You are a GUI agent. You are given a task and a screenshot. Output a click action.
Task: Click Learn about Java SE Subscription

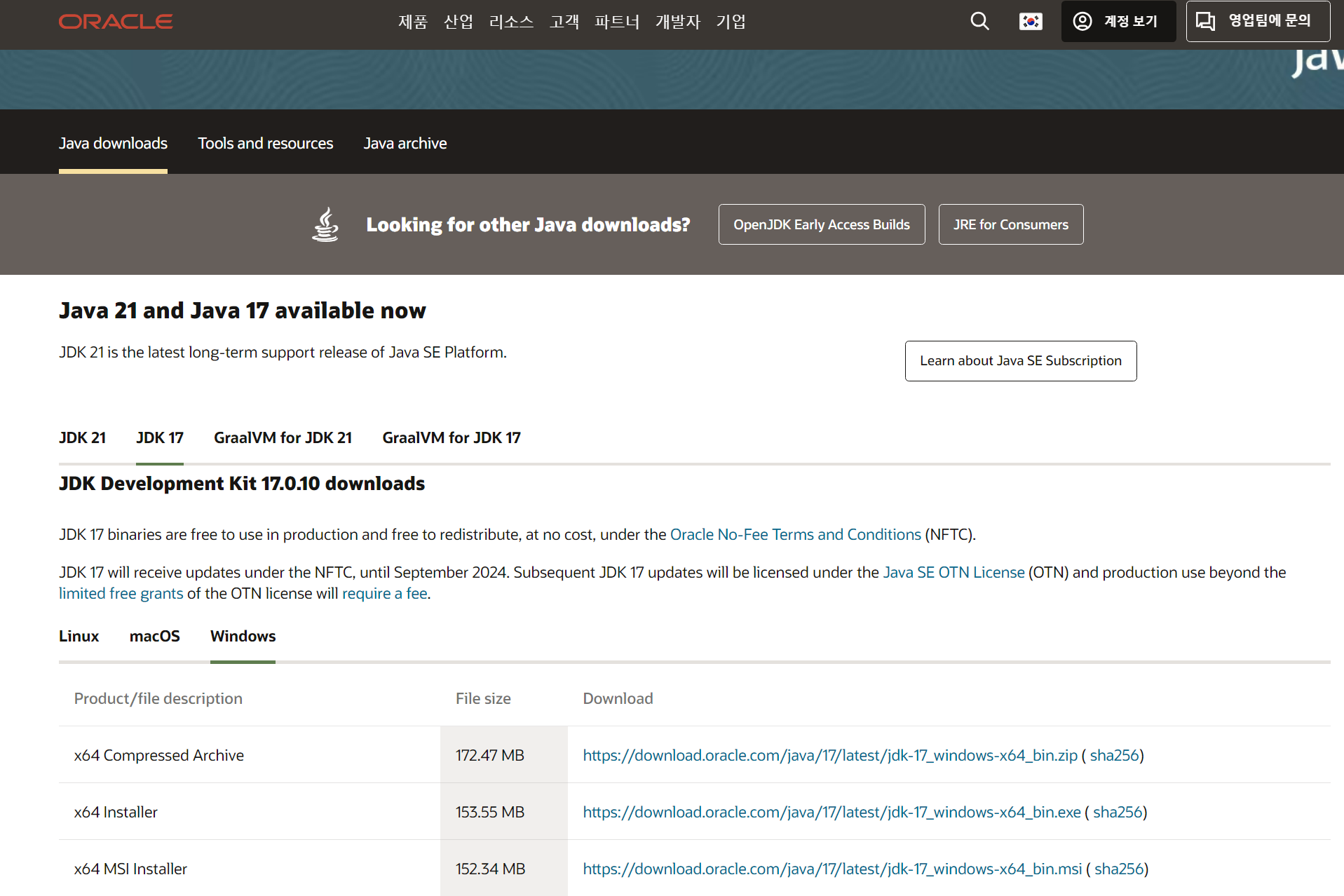click(x=1021, y=361)
